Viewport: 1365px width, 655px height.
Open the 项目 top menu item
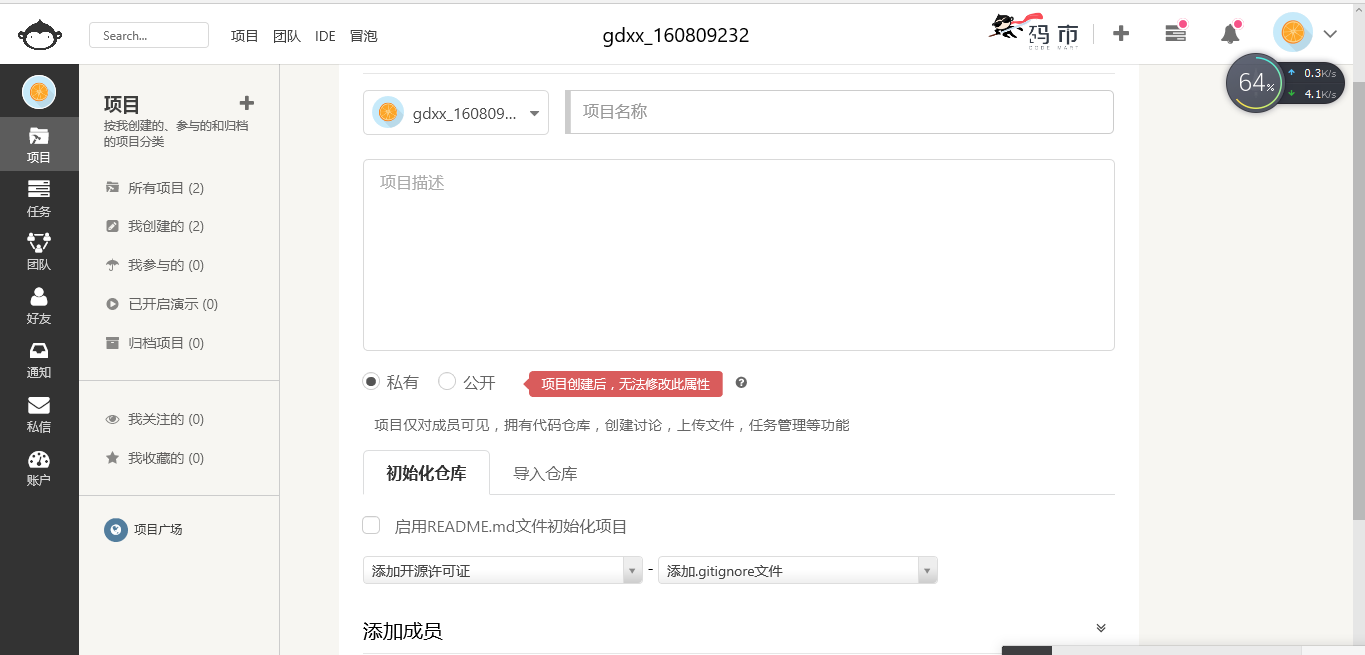(x=245, y=36)
